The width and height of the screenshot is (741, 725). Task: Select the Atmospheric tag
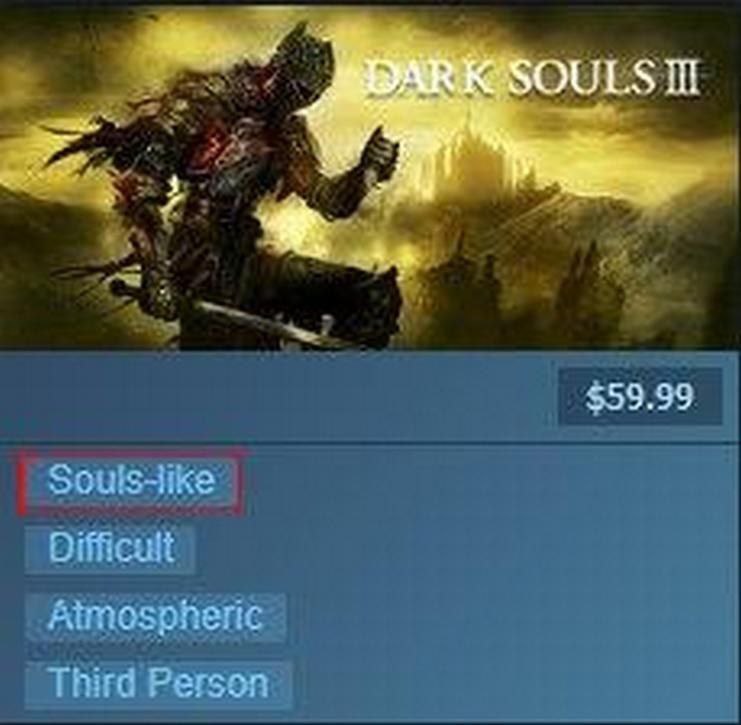click(155, 617)
